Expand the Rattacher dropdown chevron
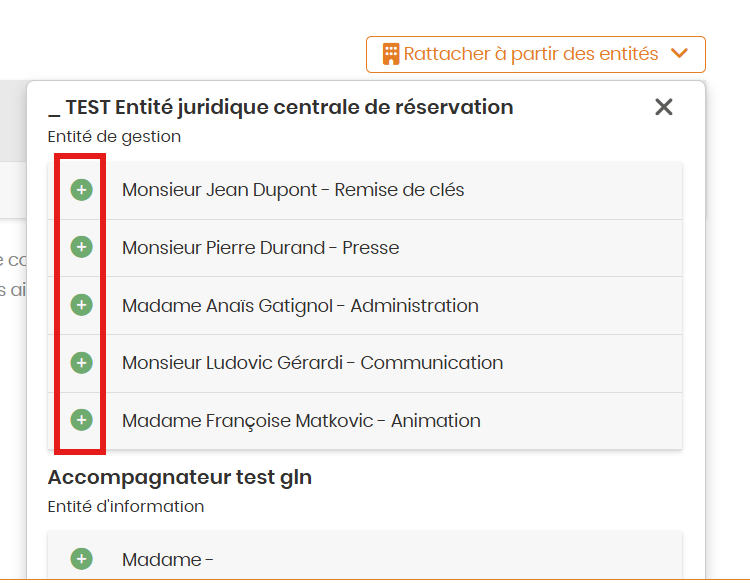The image size is (750, 583). point(681,54)
